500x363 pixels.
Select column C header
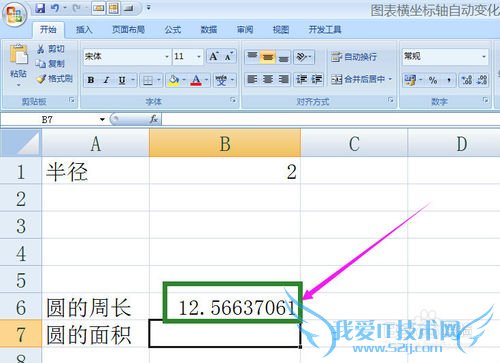click(354, 143)
